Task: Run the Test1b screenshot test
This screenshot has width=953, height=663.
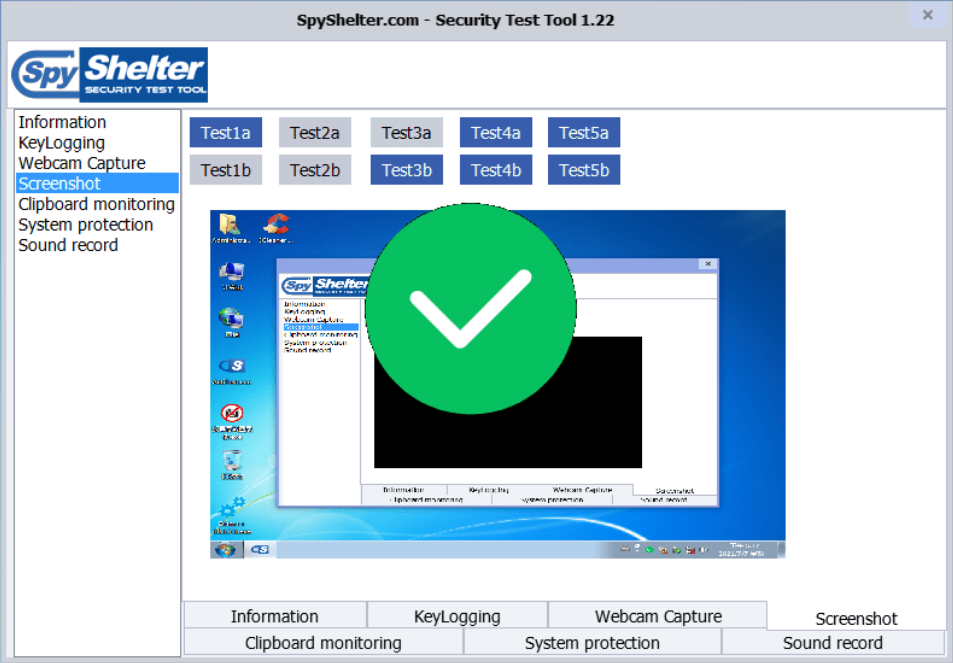Action: click(225, 170)
